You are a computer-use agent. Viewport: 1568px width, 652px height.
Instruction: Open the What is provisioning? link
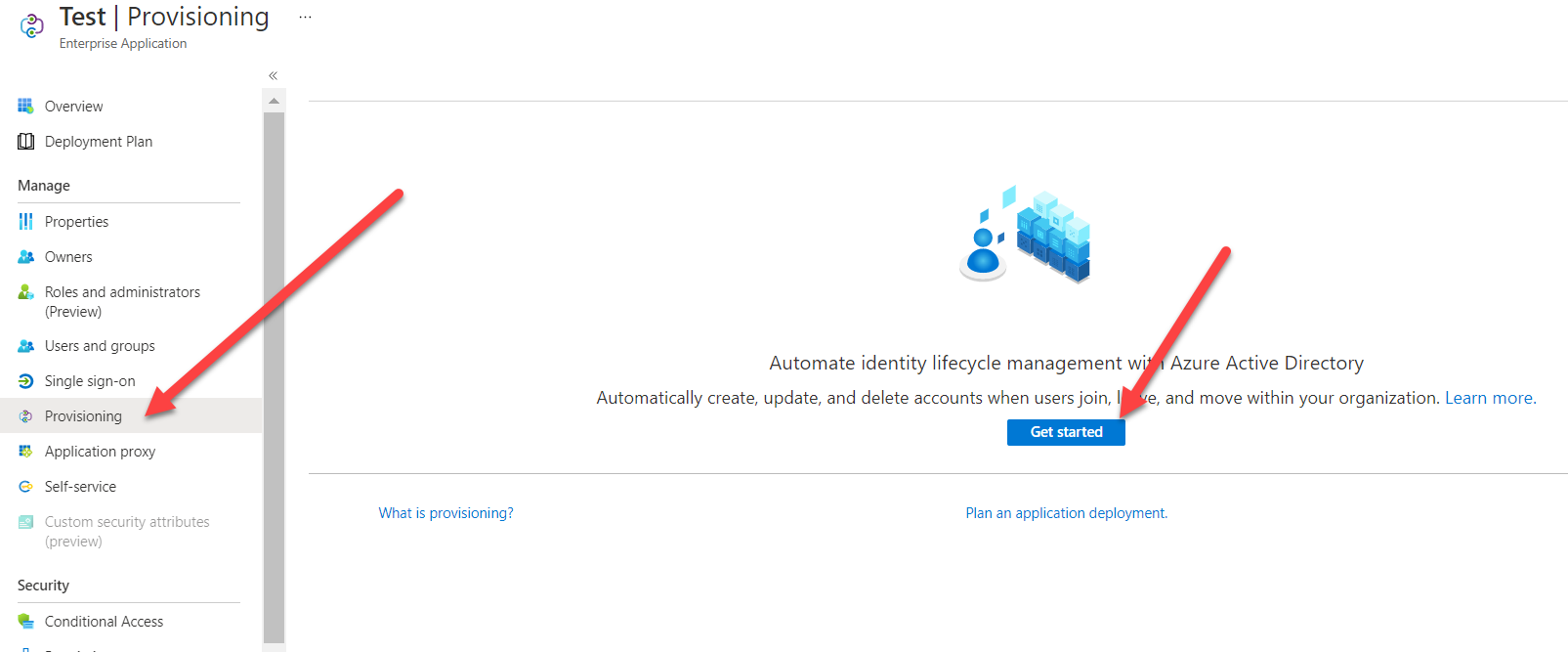[445, 513]
